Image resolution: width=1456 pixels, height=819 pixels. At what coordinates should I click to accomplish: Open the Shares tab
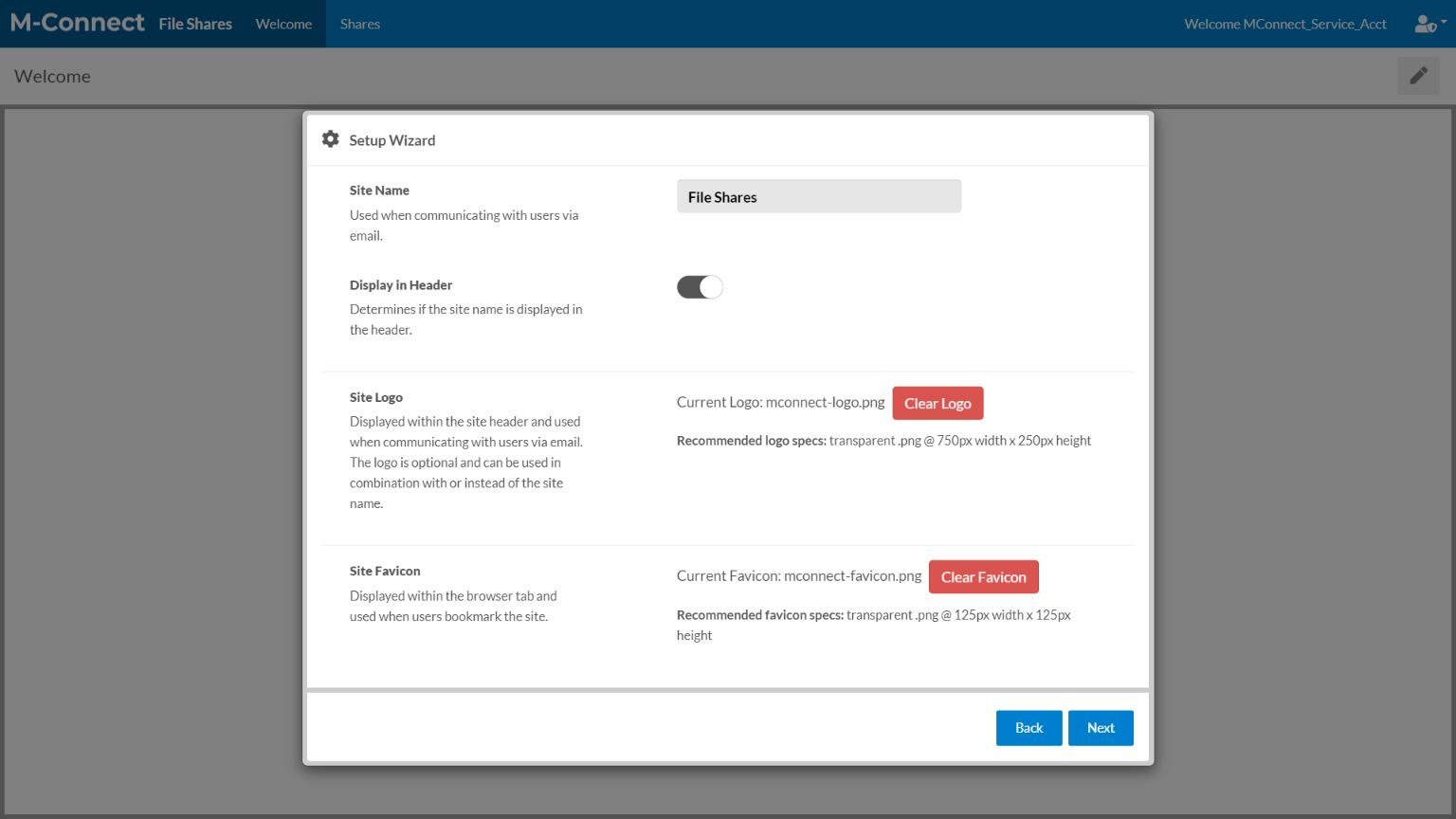(360, 24)
